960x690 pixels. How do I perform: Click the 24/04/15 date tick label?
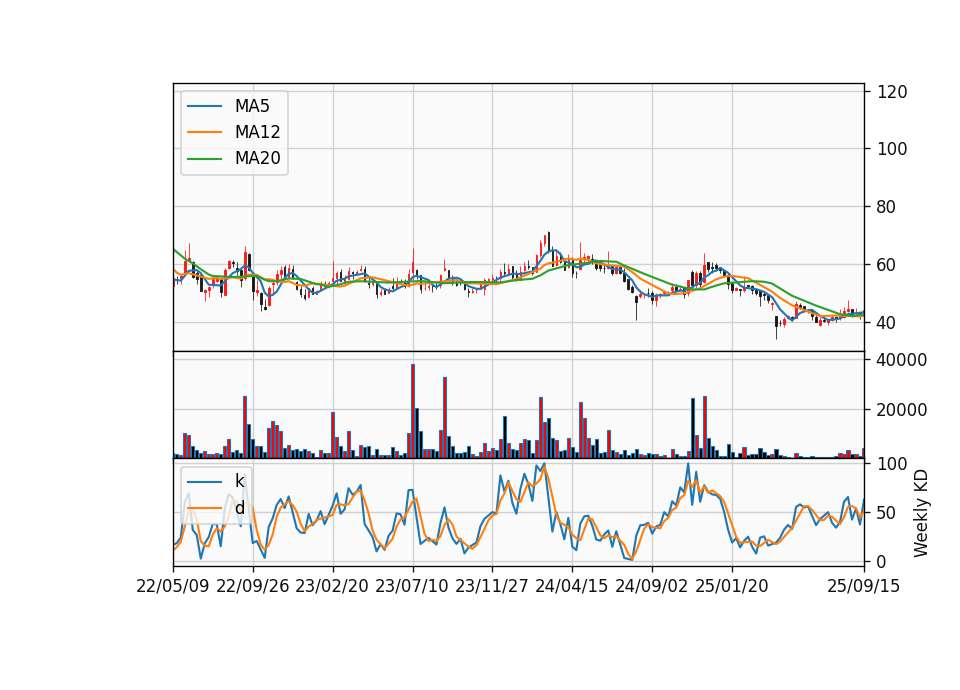coord(571,586)
